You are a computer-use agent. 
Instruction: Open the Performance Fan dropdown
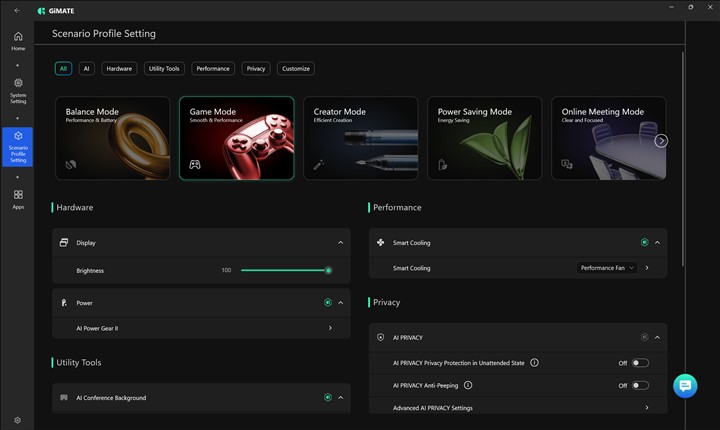[x=607, y=268]
